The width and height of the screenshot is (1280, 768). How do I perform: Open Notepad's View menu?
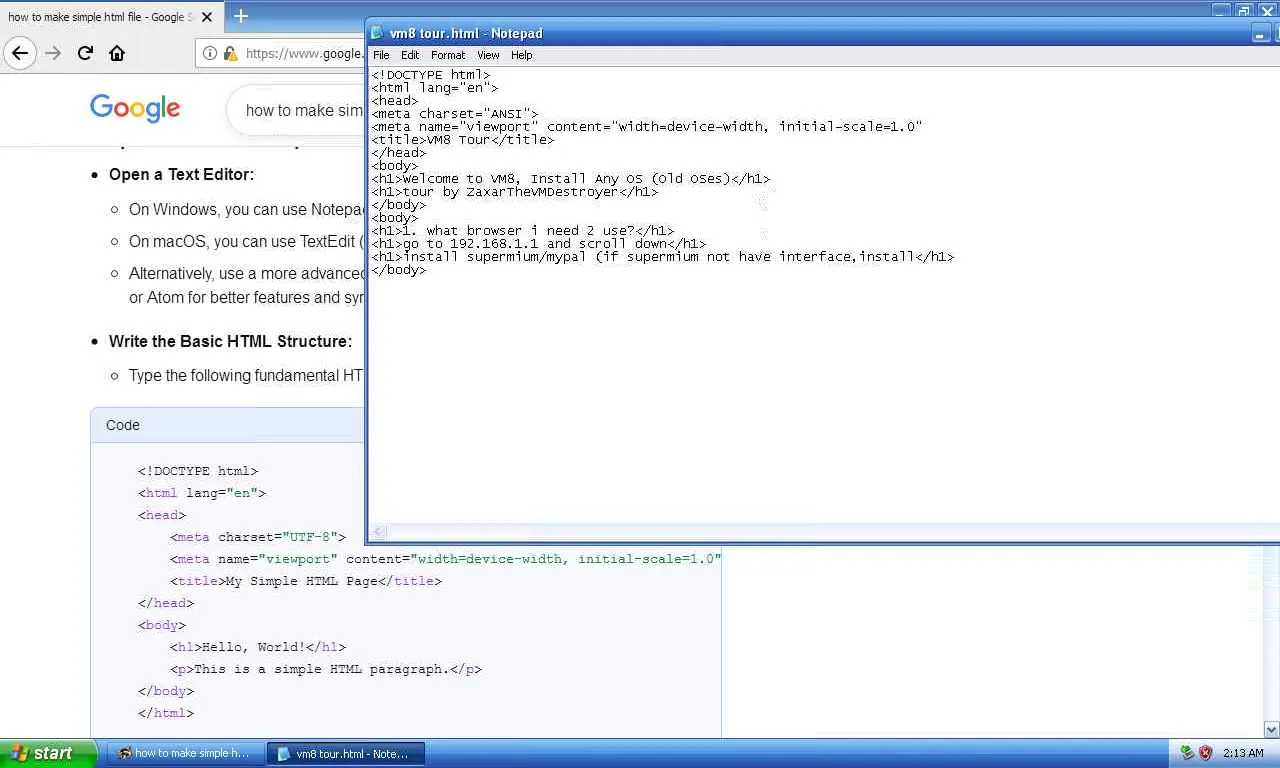(x=488, y=55)
